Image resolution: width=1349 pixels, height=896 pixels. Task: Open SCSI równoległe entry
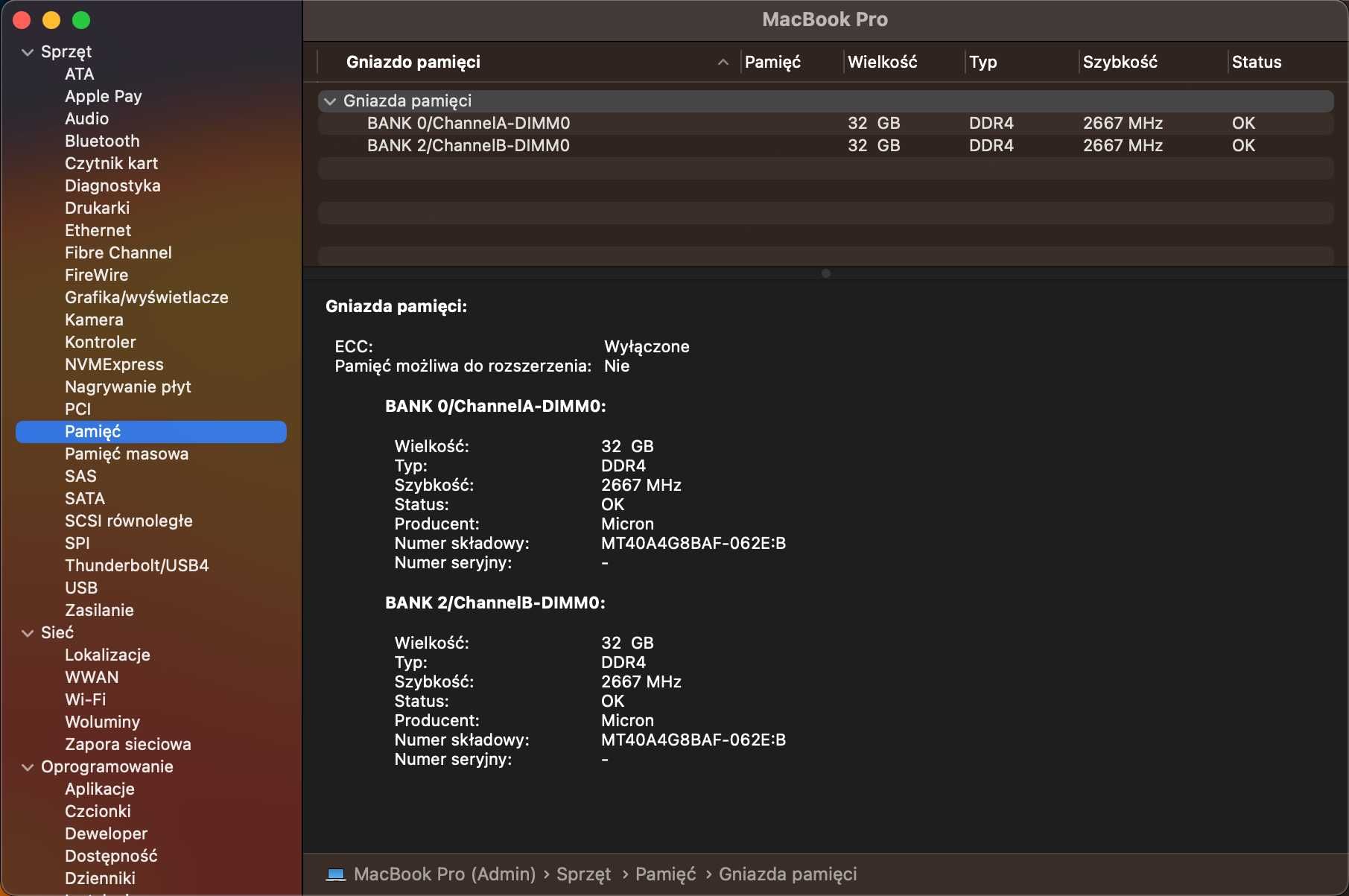coord(128,521)
